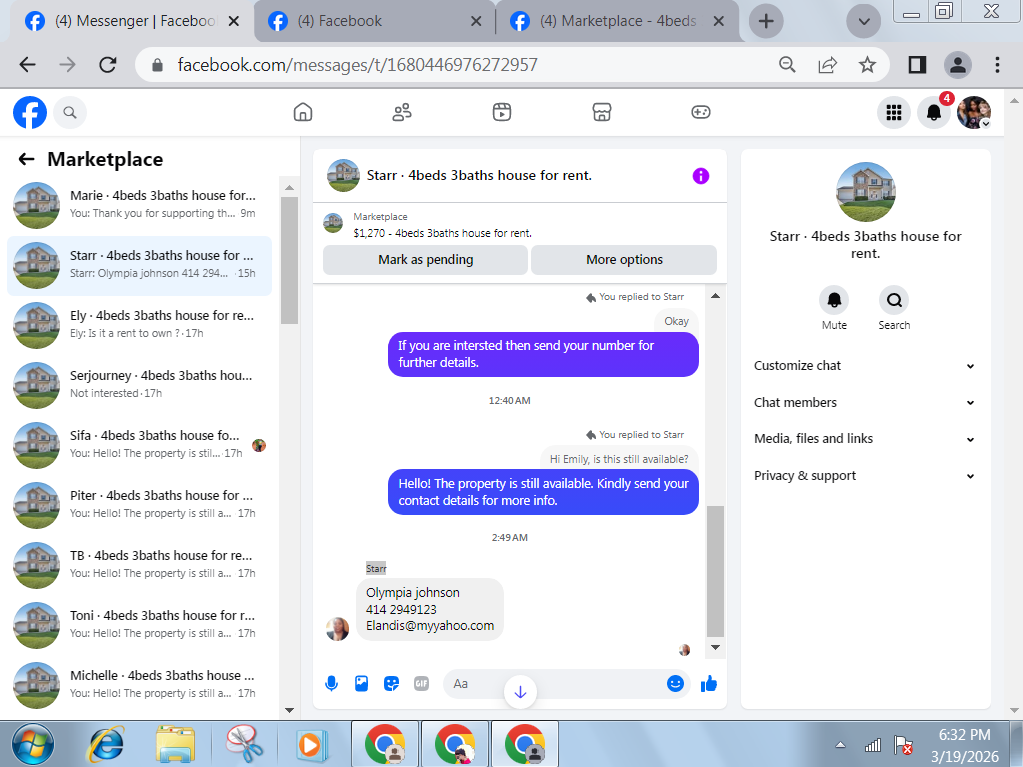The height and width of the screenshot is (767, 1023).
Task: Open Windows Explorer folder in taskbar
Action: click(176, 744)
